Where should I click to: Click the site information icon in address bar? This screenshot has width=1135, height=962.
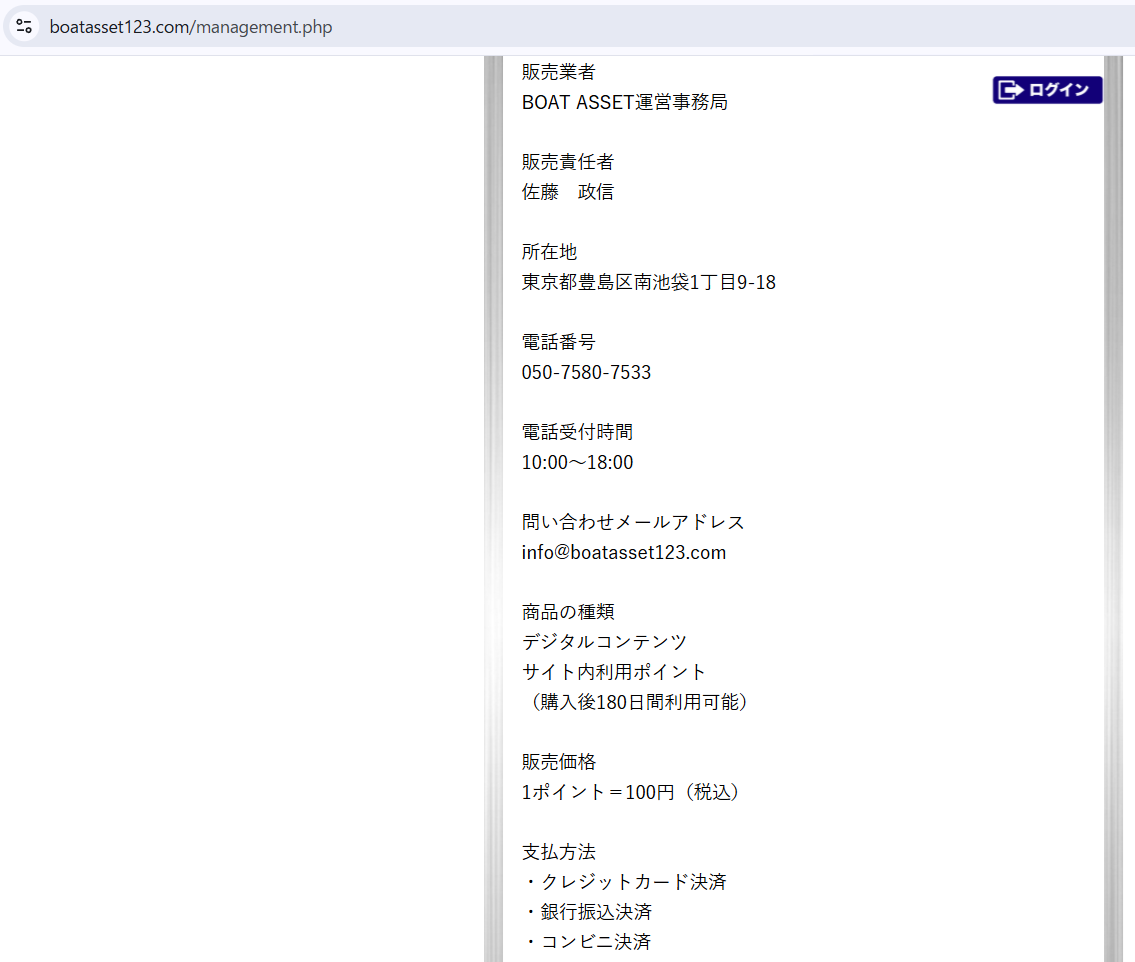pyautogui.click(x=25, y=27)
